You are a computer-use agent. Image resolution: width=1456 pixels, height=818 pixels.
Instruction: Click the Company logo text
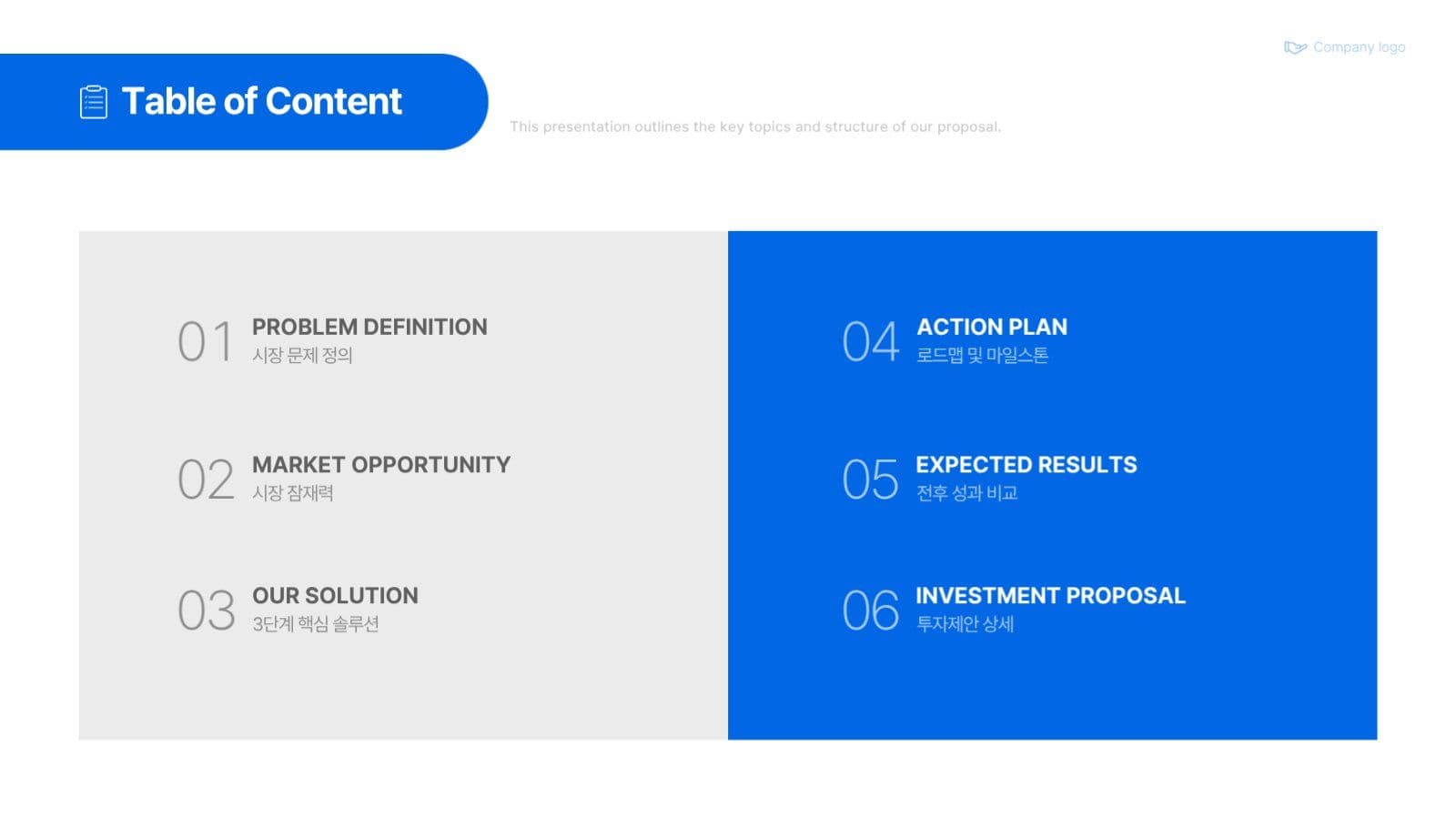click(x=1359, y=47)
